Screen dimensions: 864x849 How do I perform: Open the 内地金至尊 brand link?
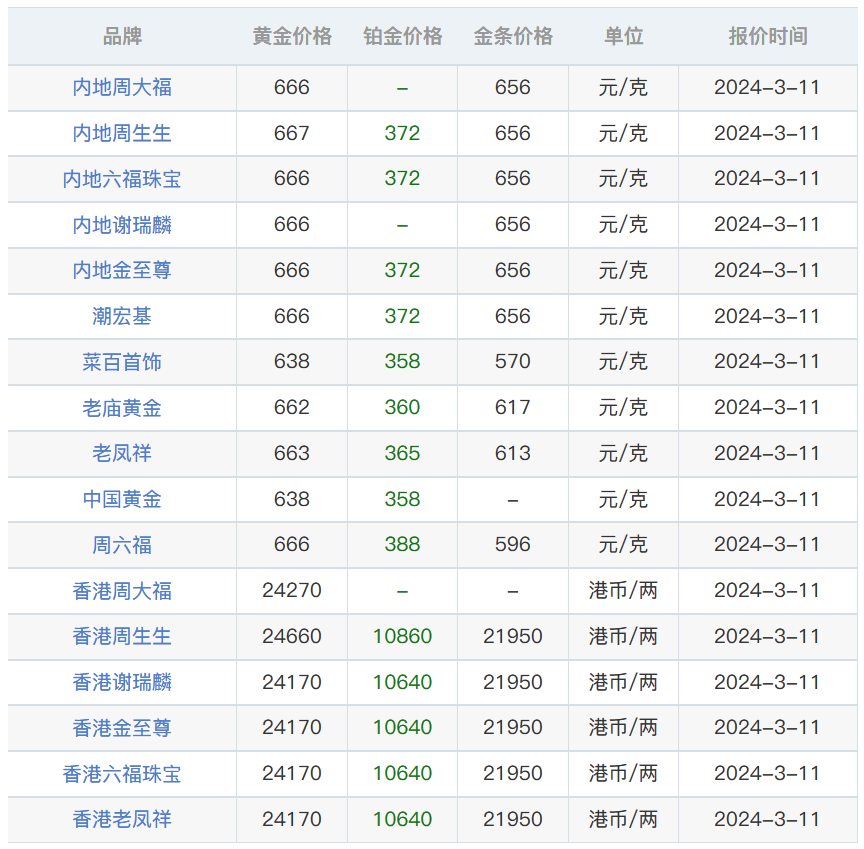(122, 271)
